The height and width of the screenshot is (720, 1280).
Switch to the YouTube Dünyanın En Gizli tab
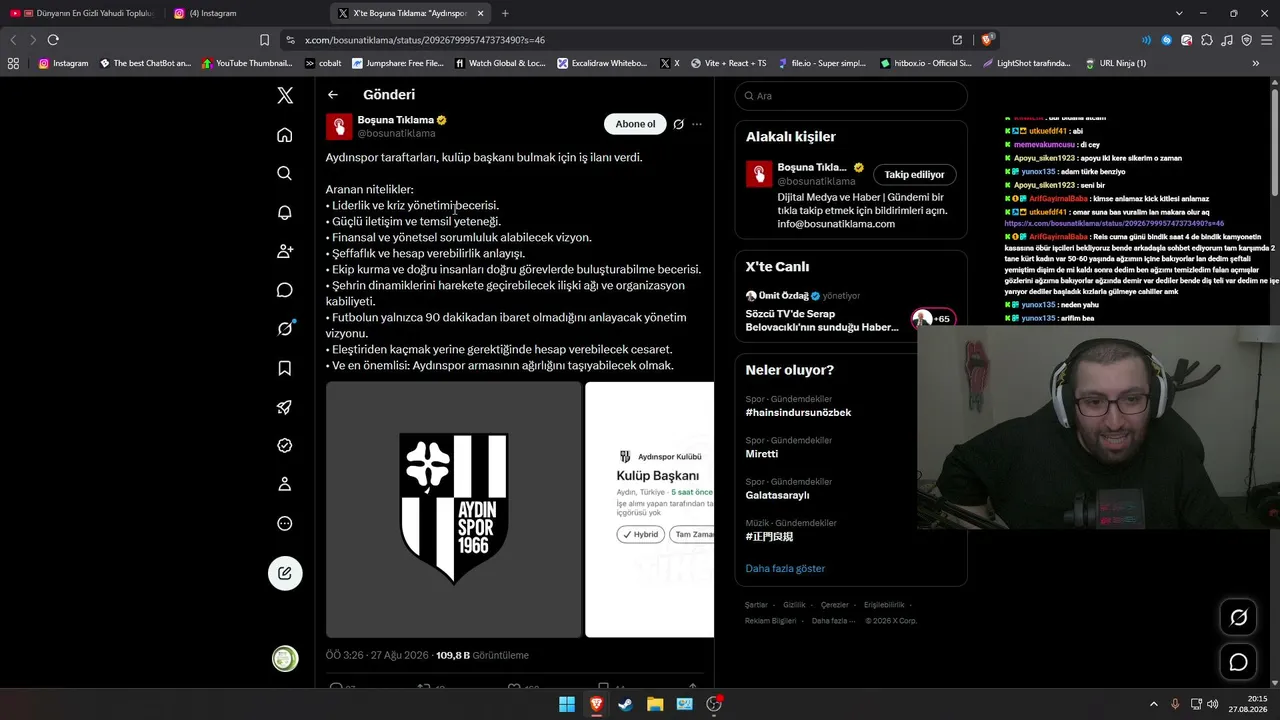click(x=82, y=13)
